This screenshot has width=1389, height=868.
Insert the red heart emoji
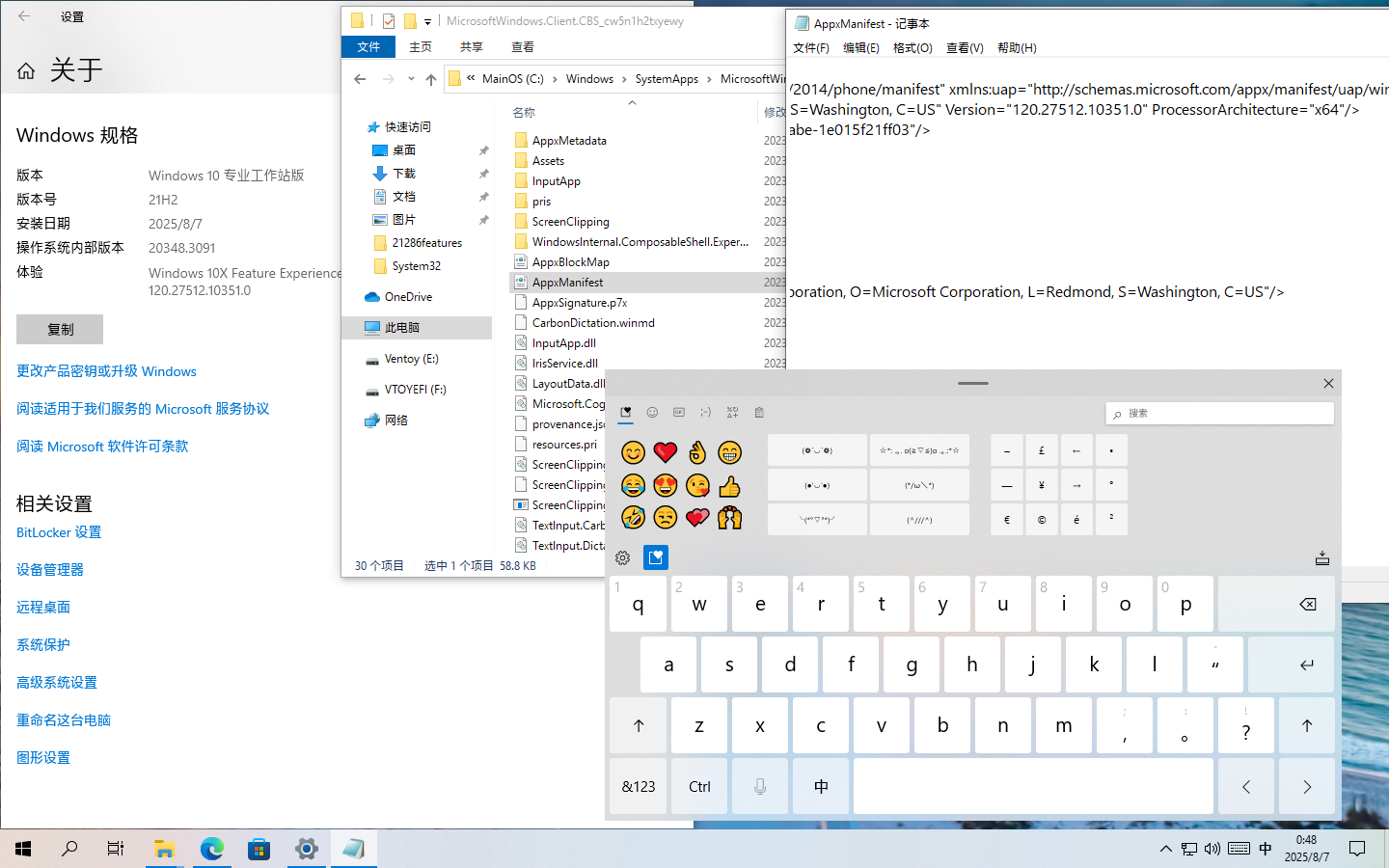666,452
